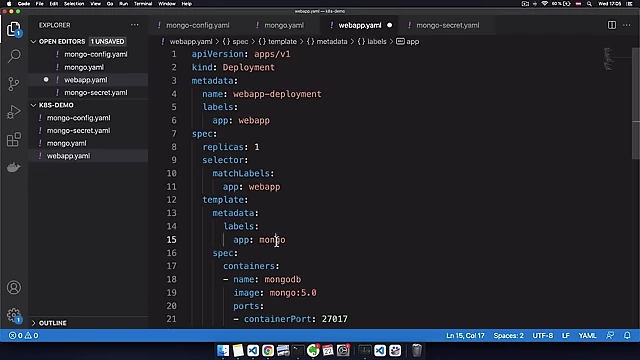Click the 1 UNSAVED badge
The height and width of the screenshot is (360, 640).
tap(107, 42)
